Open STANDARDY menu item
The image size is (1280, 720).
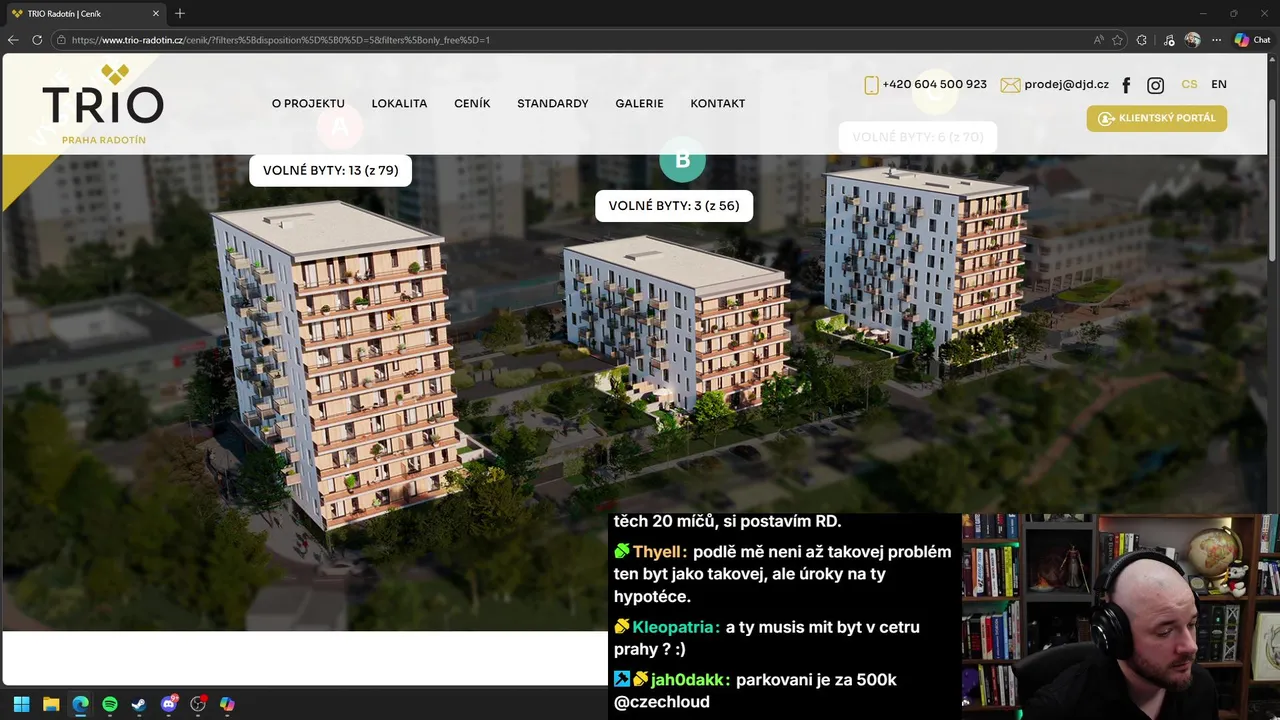552,103
